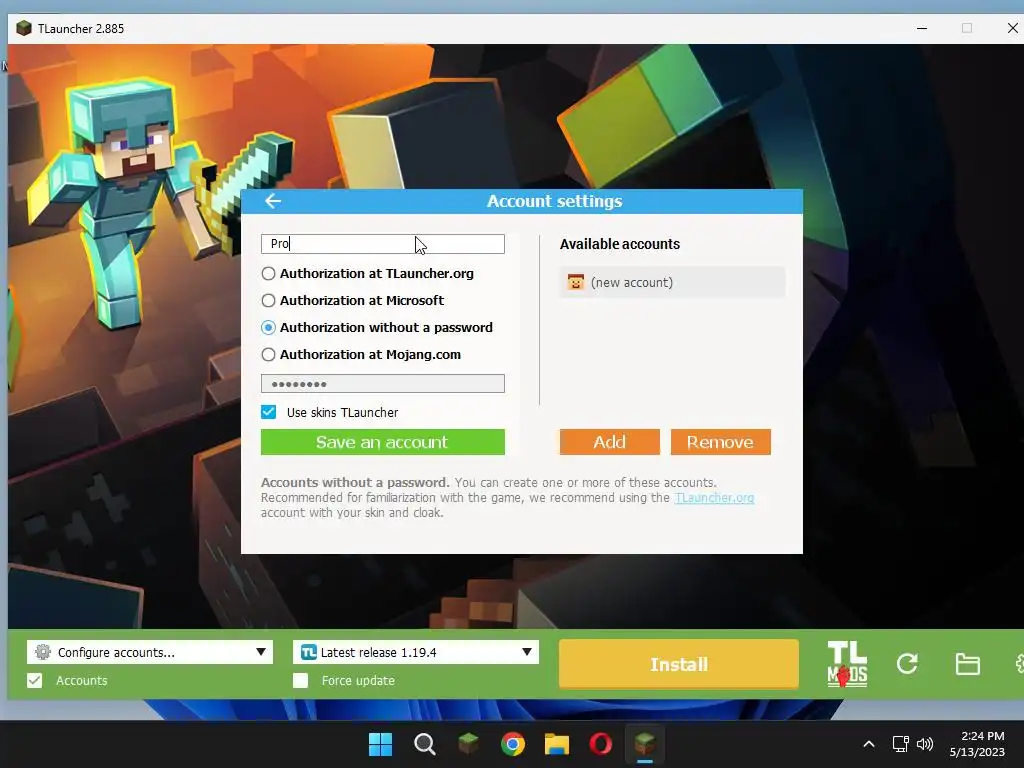Open network status tray icon
The height and width of the screenshot is (768, 1024).
(900, 744)
